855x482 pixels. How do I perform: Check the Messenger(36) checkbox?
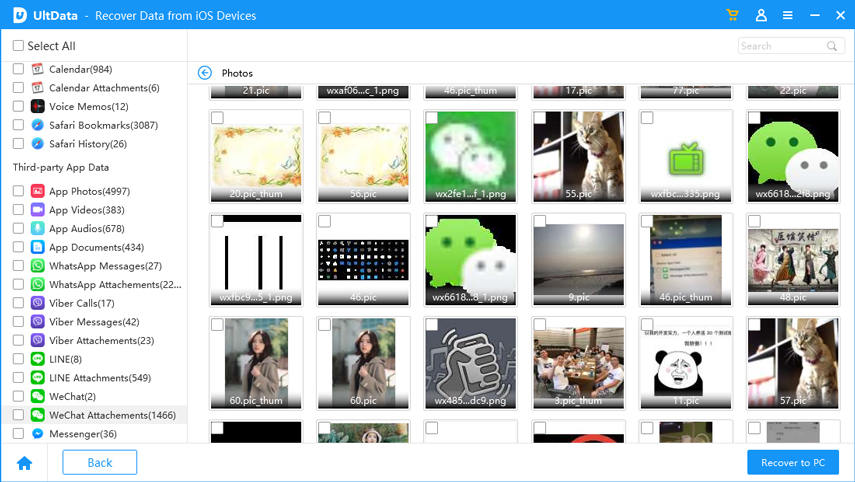point(18,433)
